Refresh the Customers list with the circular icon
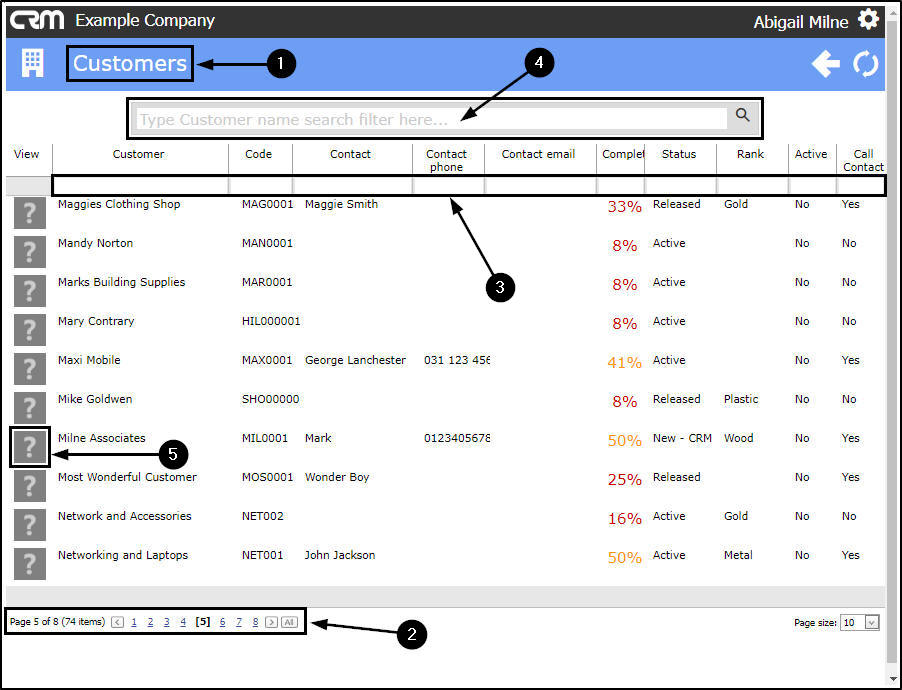 [x=866, y=63]
